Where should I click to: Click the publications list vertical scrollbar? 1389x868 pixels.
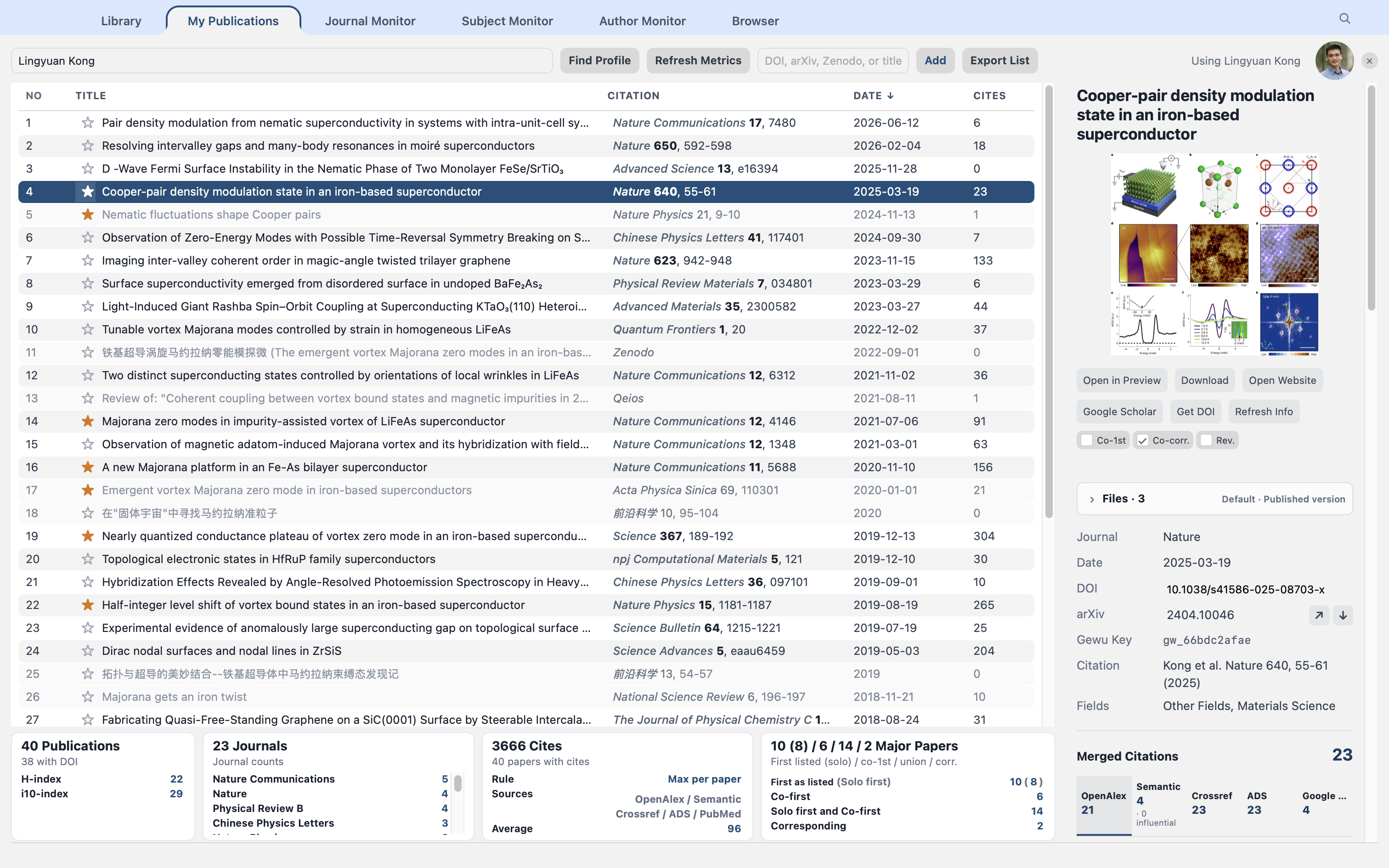tap(1049, 301)
